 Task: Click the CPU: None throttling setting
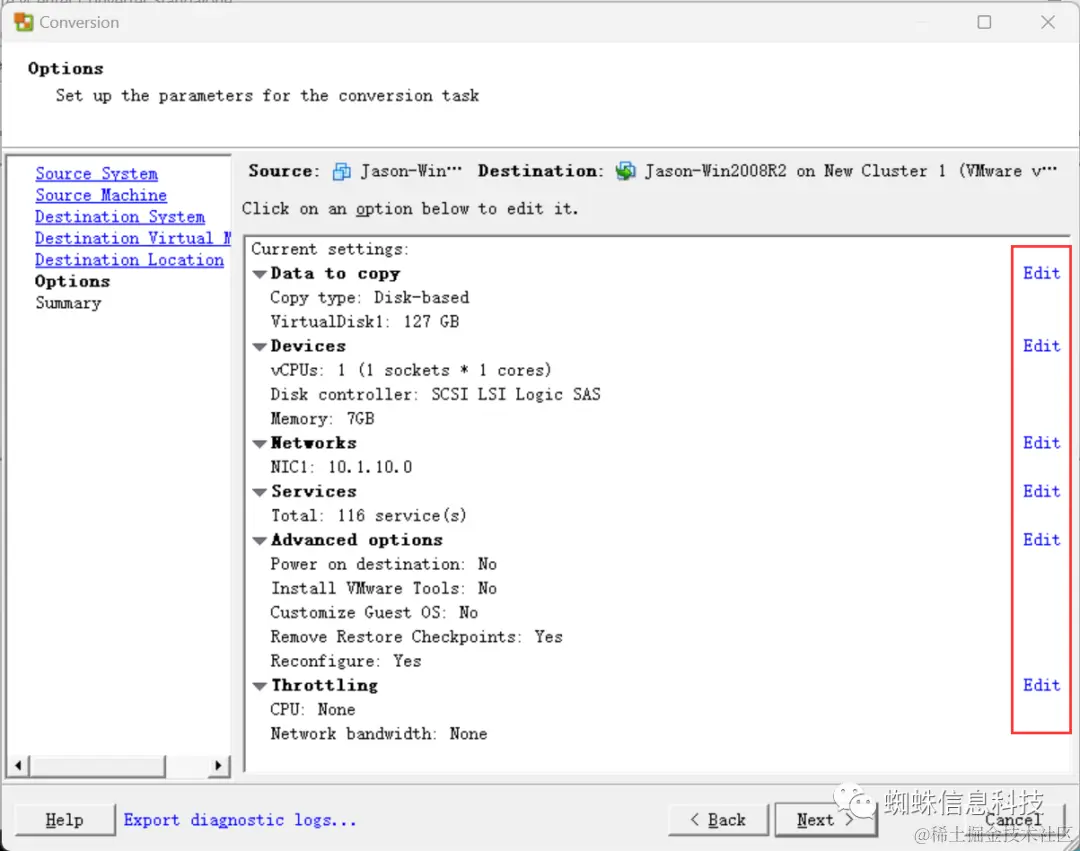(313, 710)
